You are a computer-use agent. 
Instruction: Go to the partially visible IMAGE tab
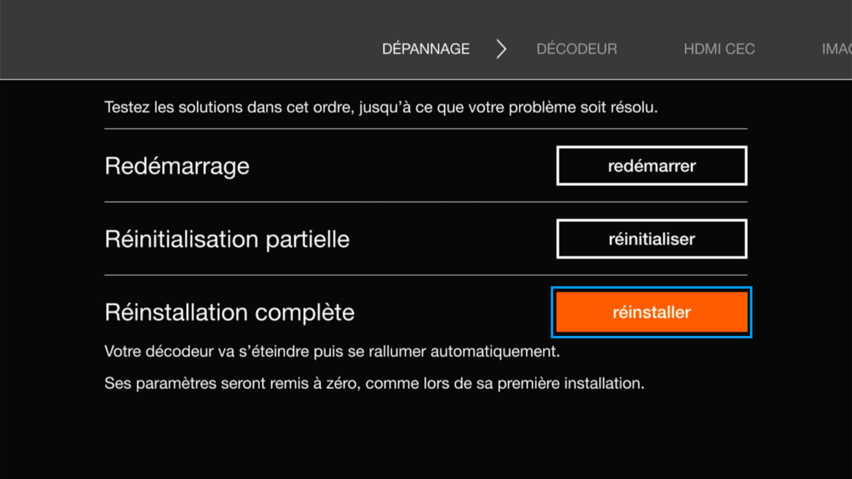(836, 49)
